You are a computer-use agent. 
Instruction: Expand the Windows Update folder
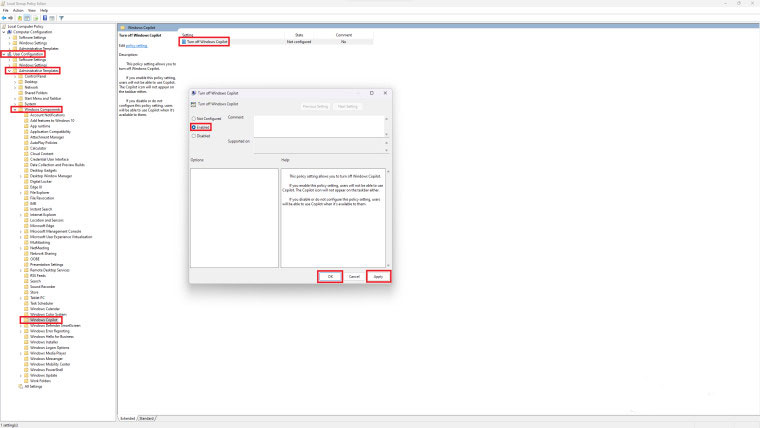point(21,375)
